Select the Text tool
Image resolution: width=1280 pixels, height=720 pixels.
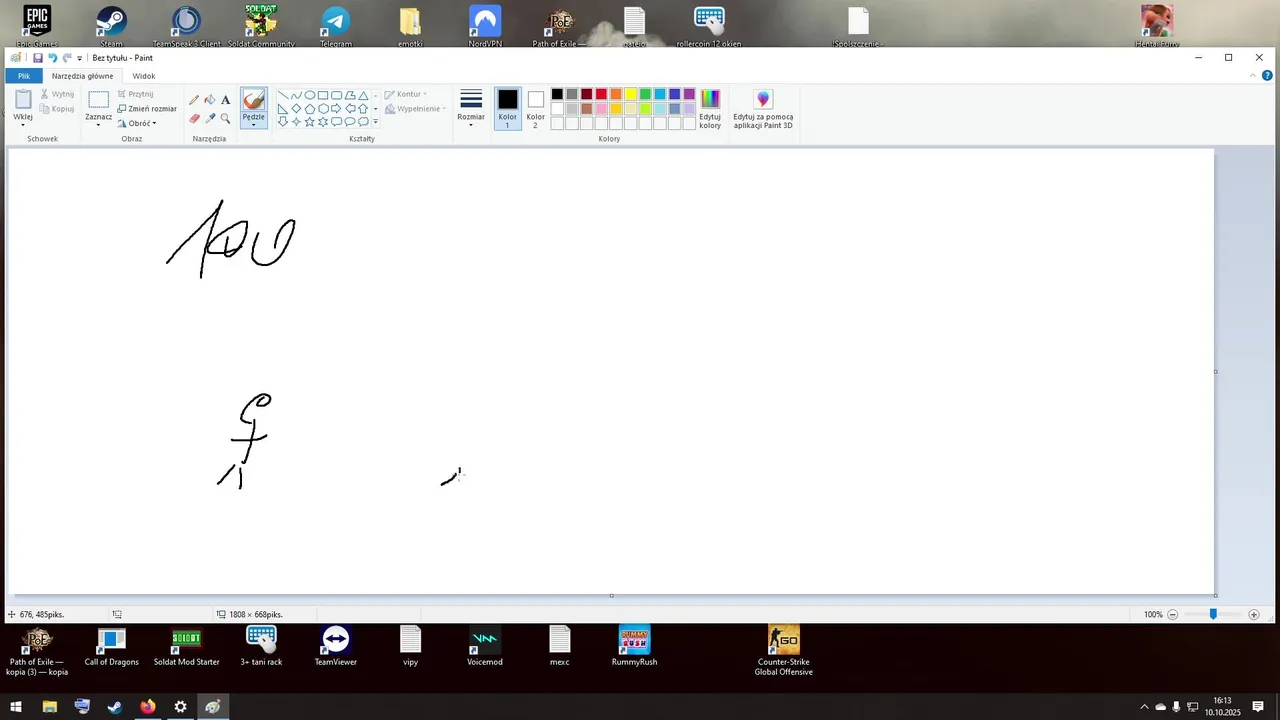(x=225, y=100)
